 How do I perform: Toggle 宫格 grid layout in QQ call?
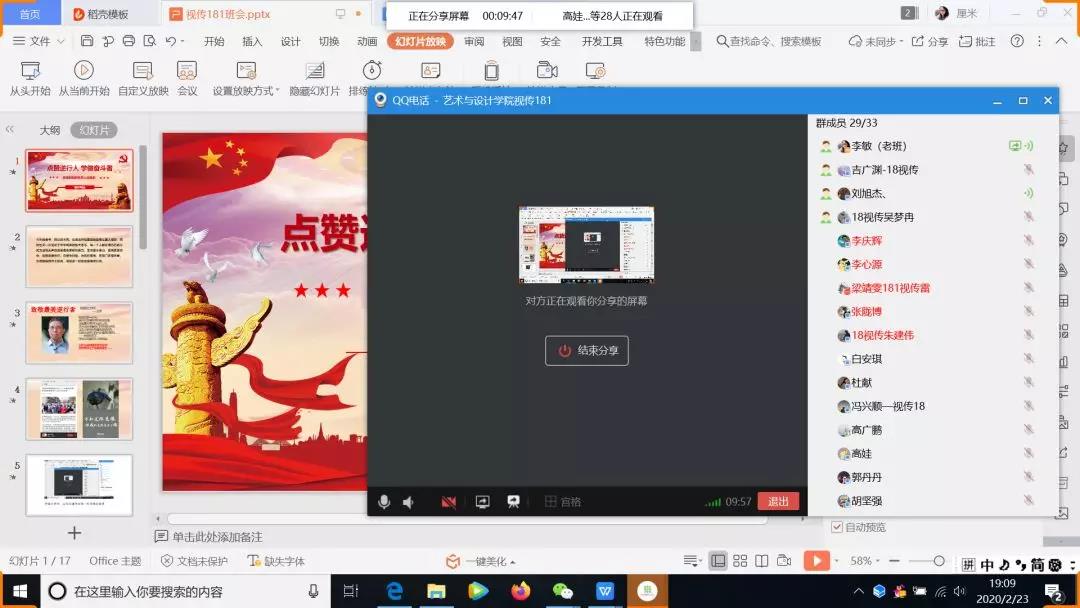tap(562, 502)
